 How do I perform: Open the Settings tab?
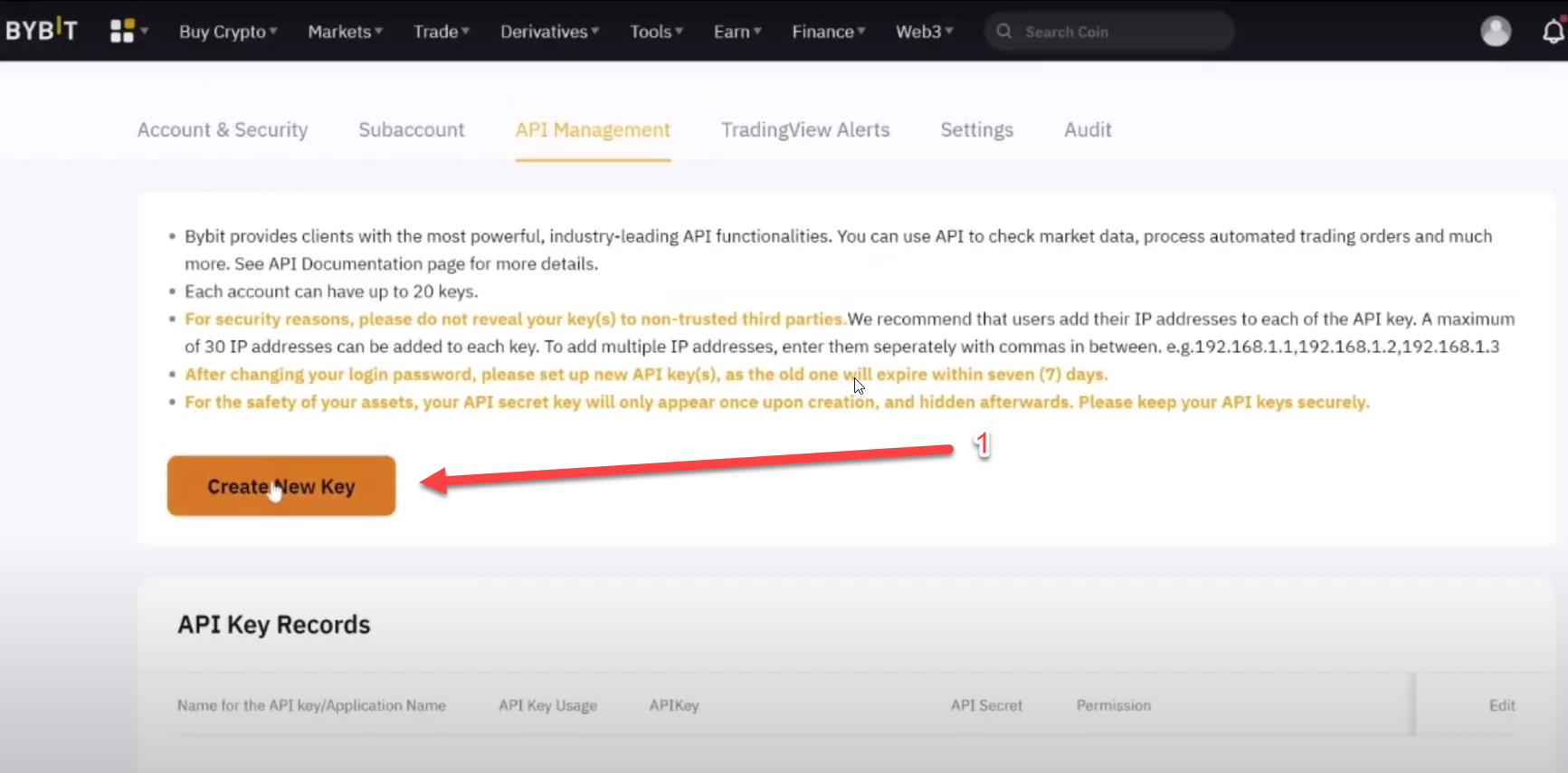977,129
